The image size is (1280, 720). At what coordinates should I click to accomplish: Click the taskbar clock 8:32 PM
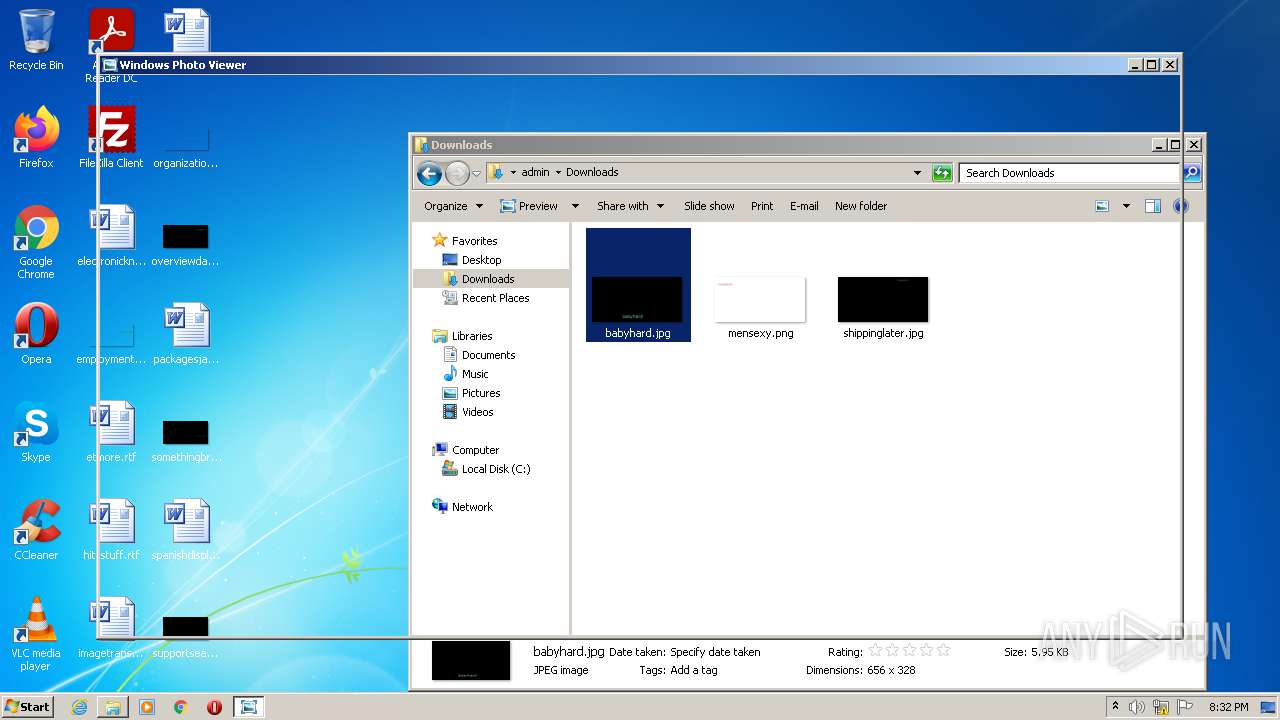1228,707
